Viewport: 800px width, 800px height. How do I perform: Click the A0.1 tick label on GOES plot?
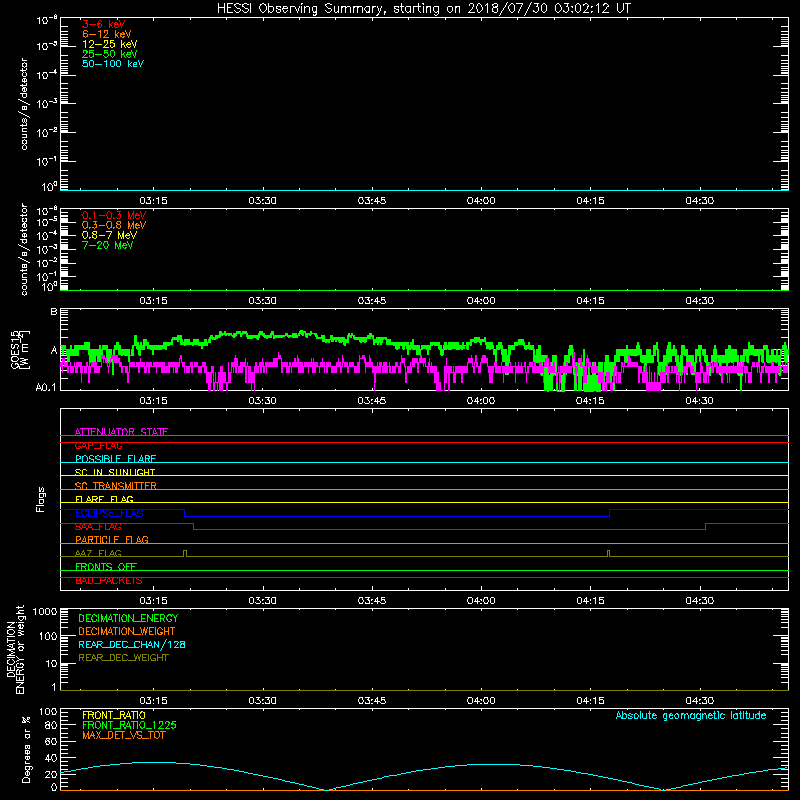[x=46, y=387]
